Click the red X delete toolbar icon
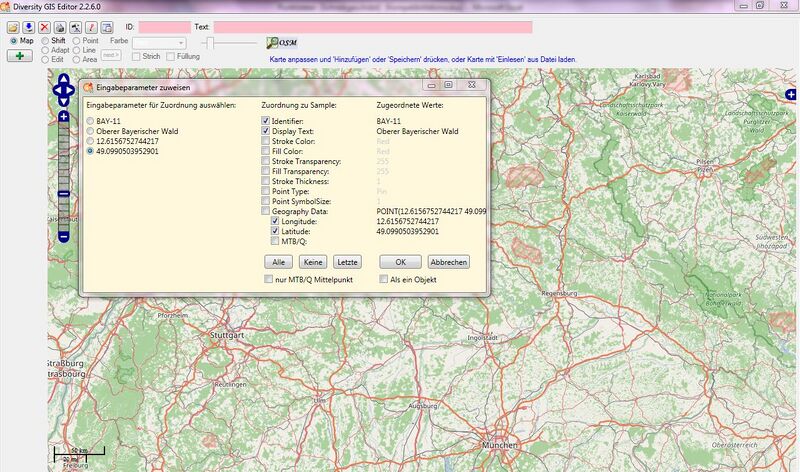The height and width of the screenshot is (472, 800). (44, 27)
